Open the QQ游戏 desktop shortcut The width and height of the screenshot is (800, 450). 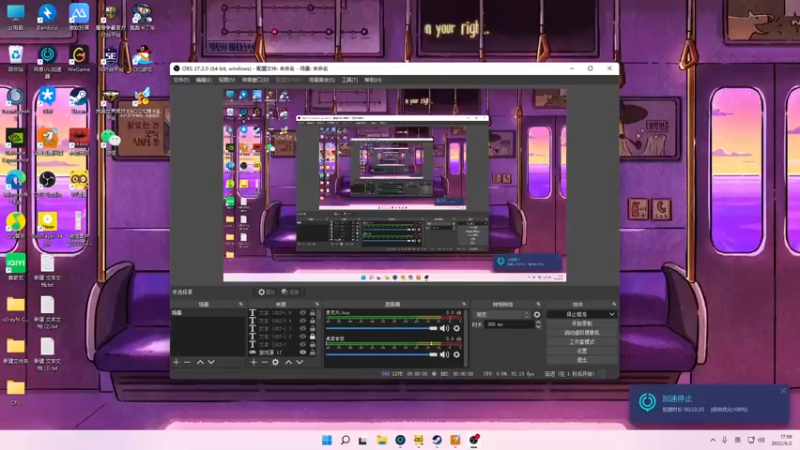pyautogui.click(x=142, y=59)
